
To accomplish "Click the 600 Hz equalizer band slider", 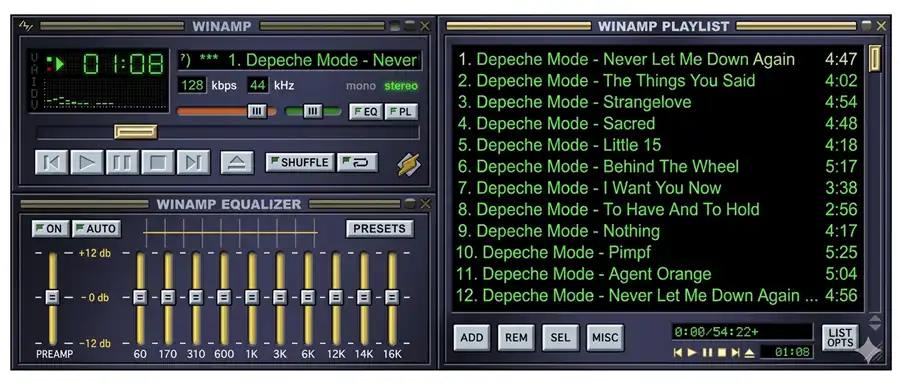I will coord(224,297).
